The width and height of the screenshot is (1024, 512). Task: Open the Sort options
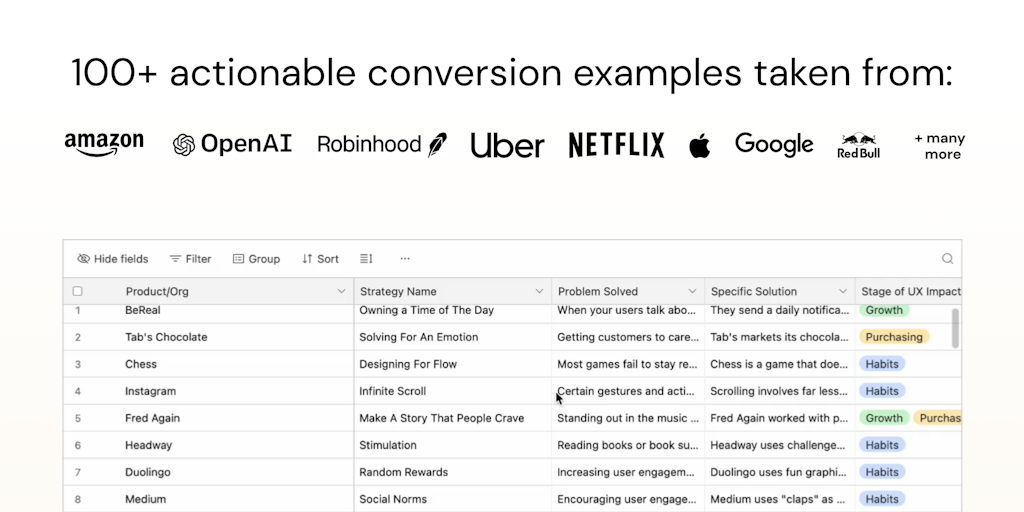click(x=320, y=259)
